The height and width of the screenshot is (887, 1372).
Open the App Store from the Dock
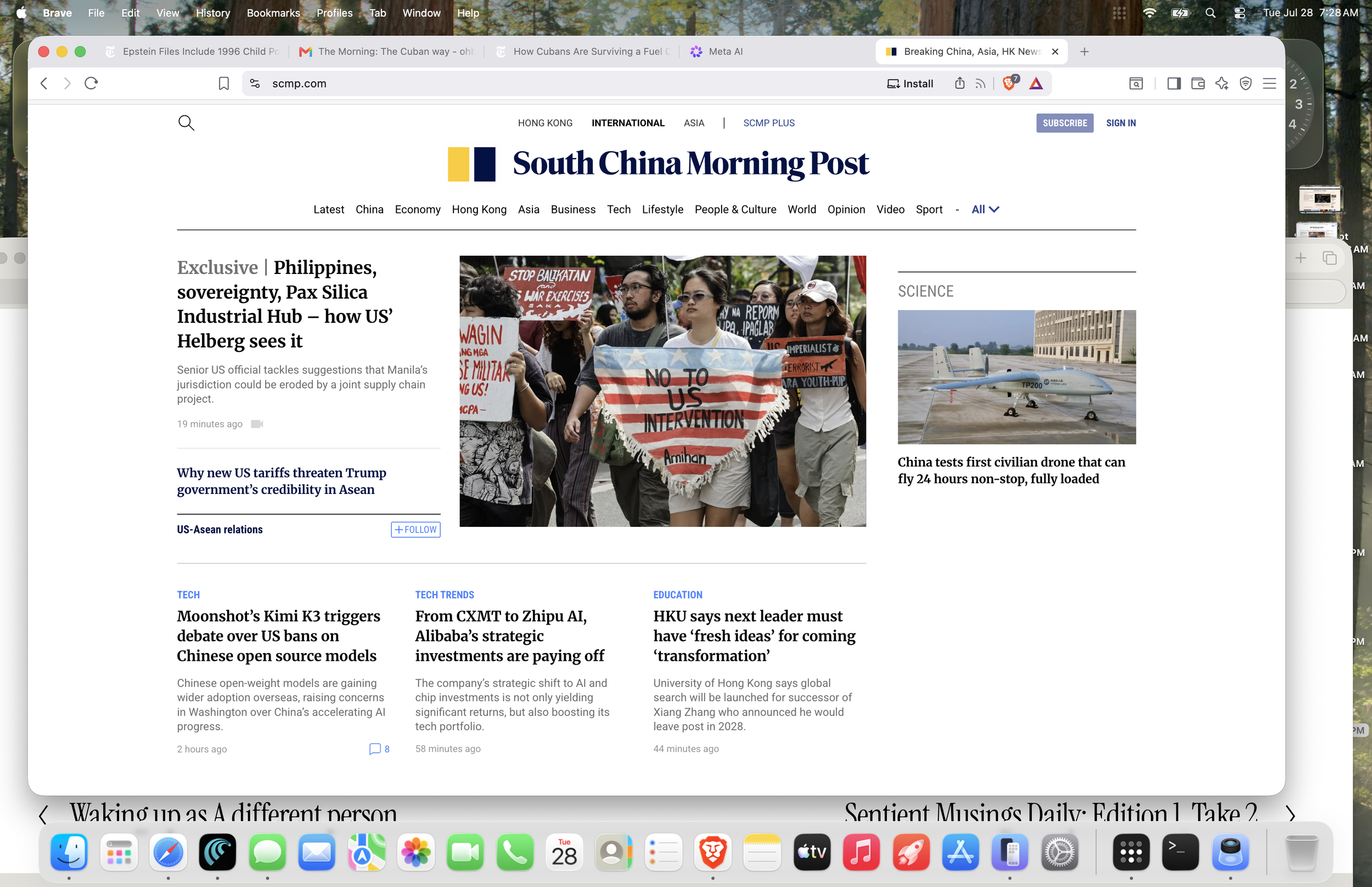[x=960, y=852]
